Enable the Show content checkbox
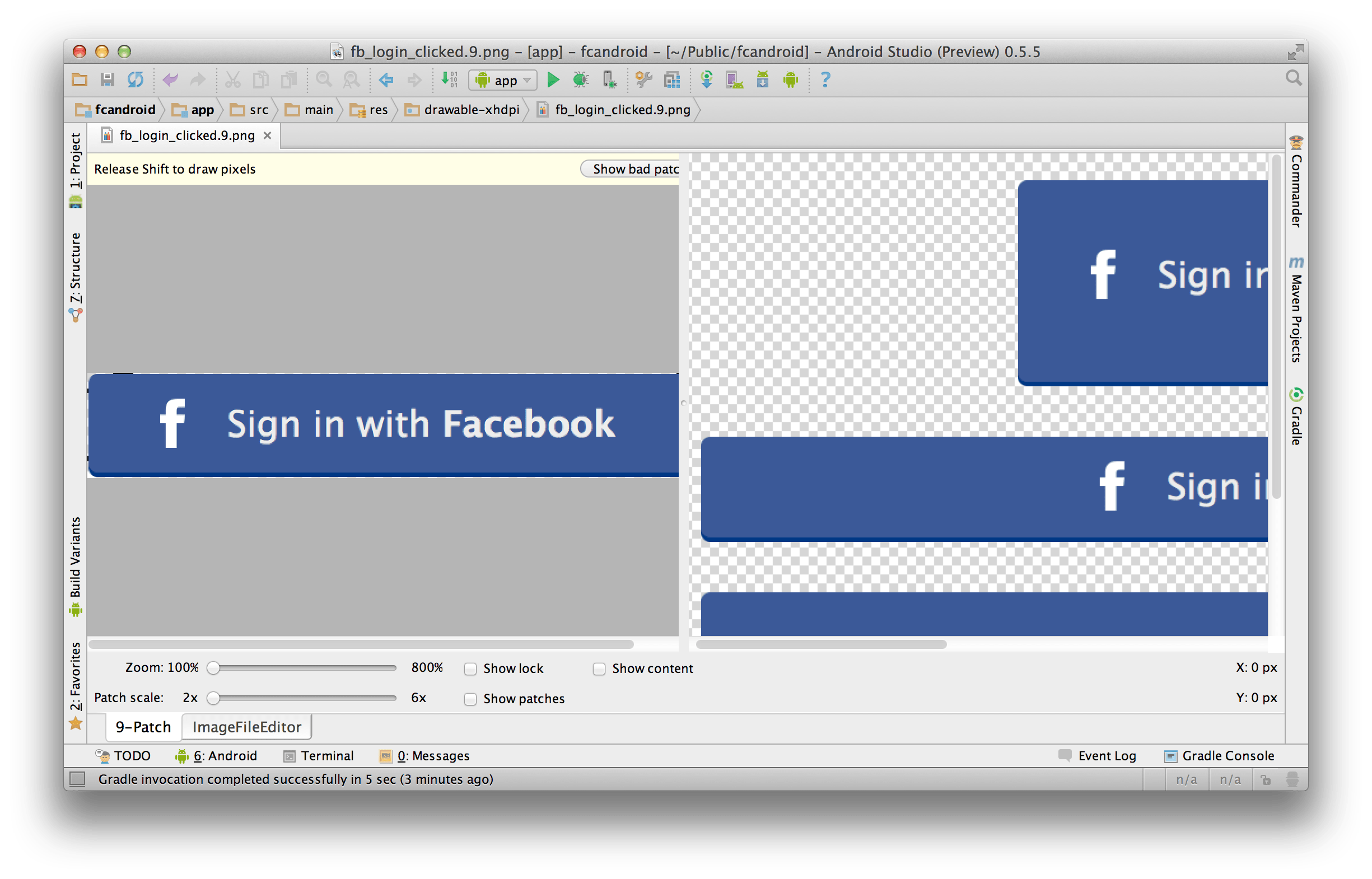Viewport: 1372px width, 879px height. (599, 669)
